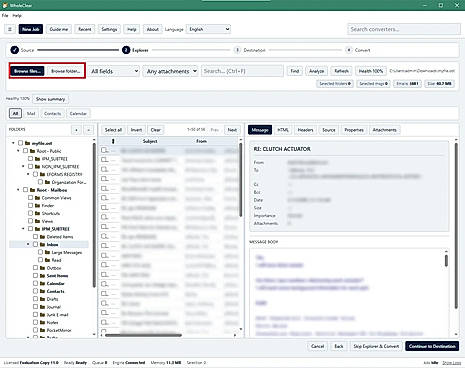Tick the Root - Public checkbox
Screen dimensions: 465x368
(x=25, y=151)
